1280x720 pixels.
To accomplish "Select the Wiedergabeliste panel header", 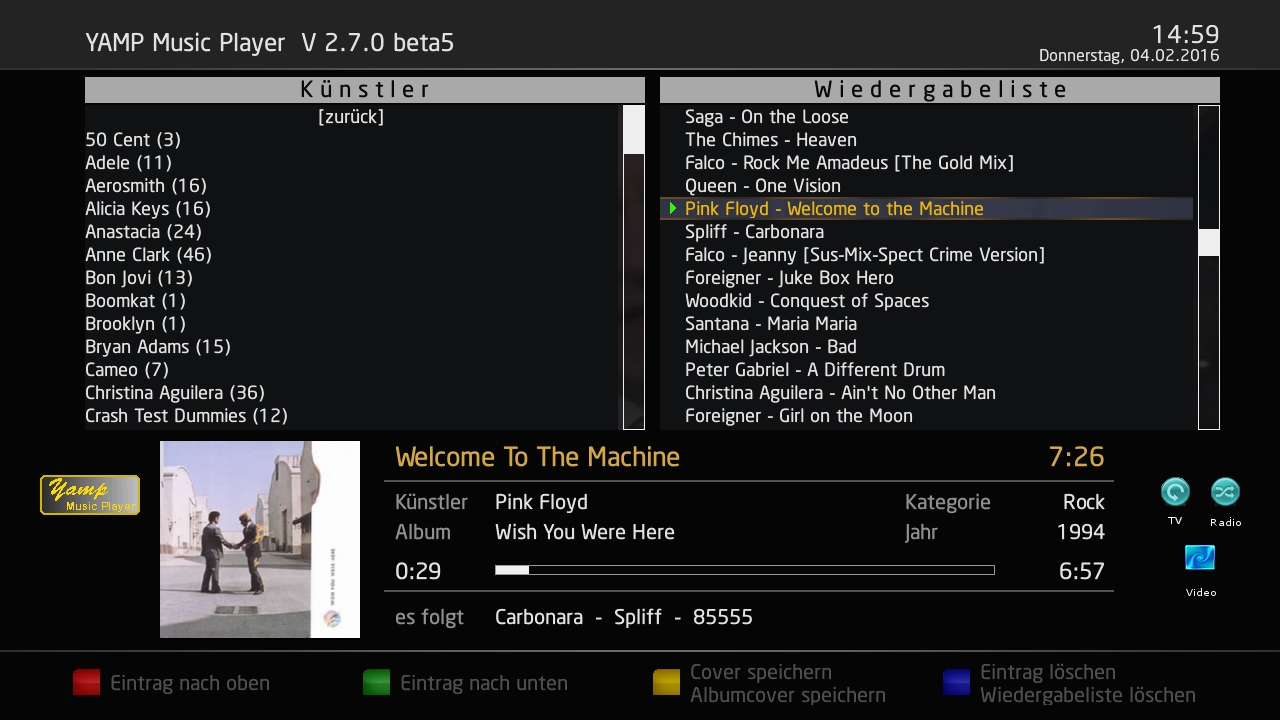I will [x=940, y=90].
